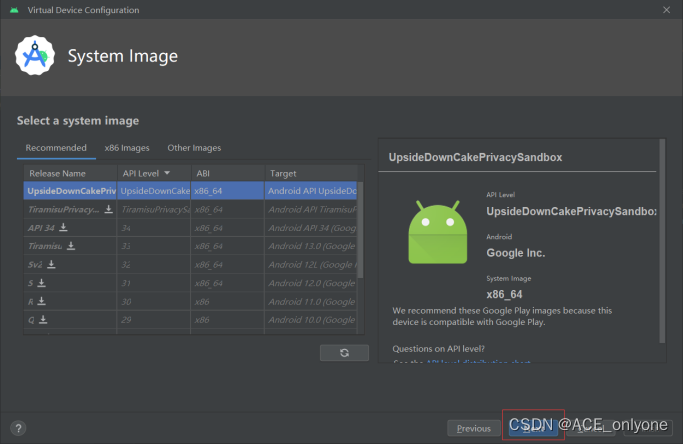Close the Virtual Device Configuration dialog
The image size is (684, 444).
point(667,10)
